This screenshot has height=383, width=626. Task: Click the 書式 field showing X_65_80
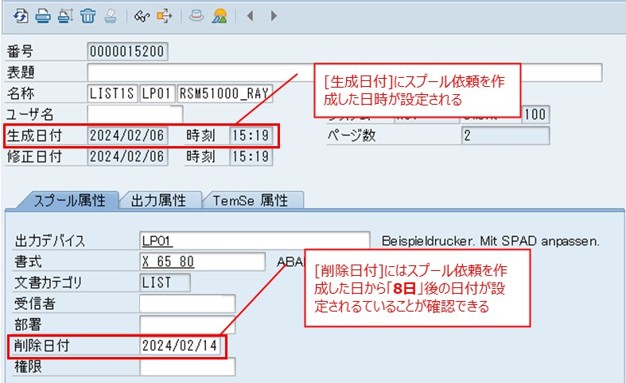pos(202,262)
